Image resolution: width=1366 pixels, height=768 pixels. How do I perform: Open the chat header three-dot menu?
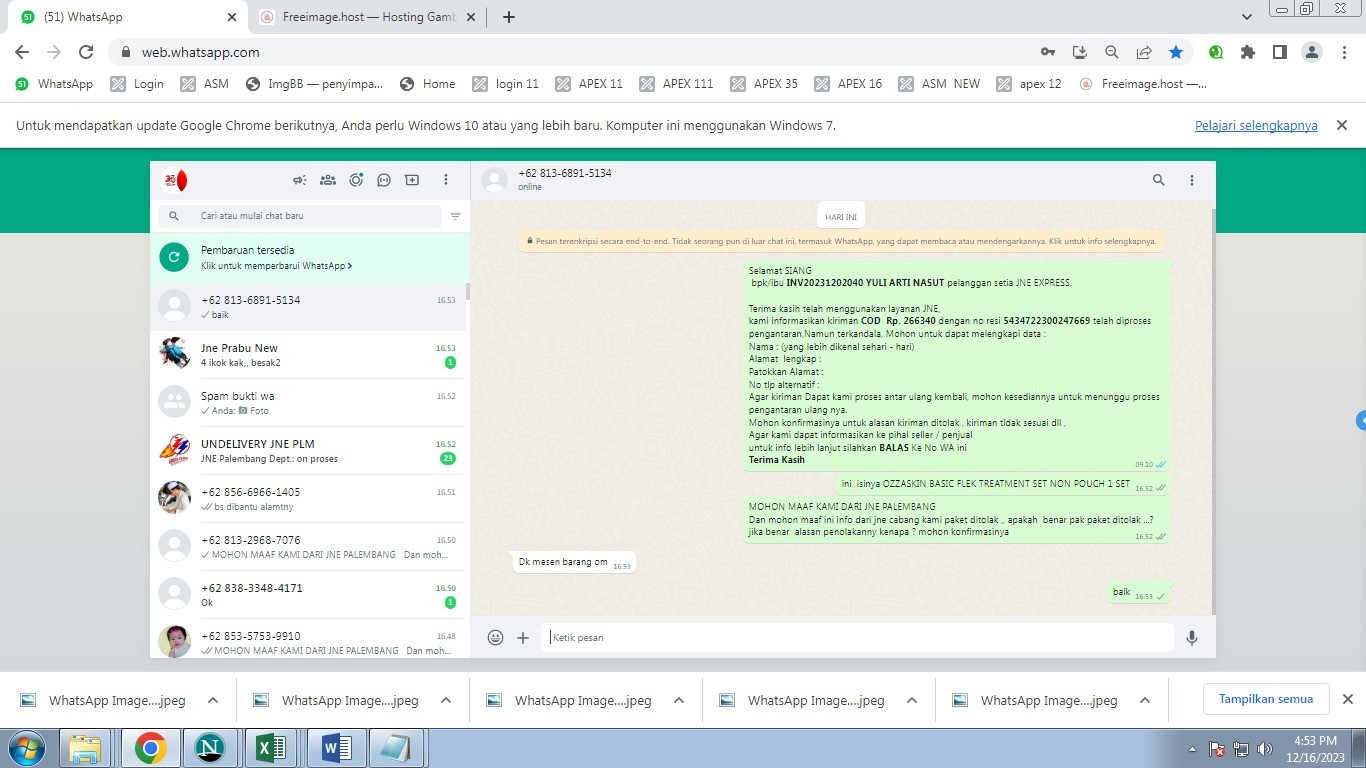(x=1192, y=180)
